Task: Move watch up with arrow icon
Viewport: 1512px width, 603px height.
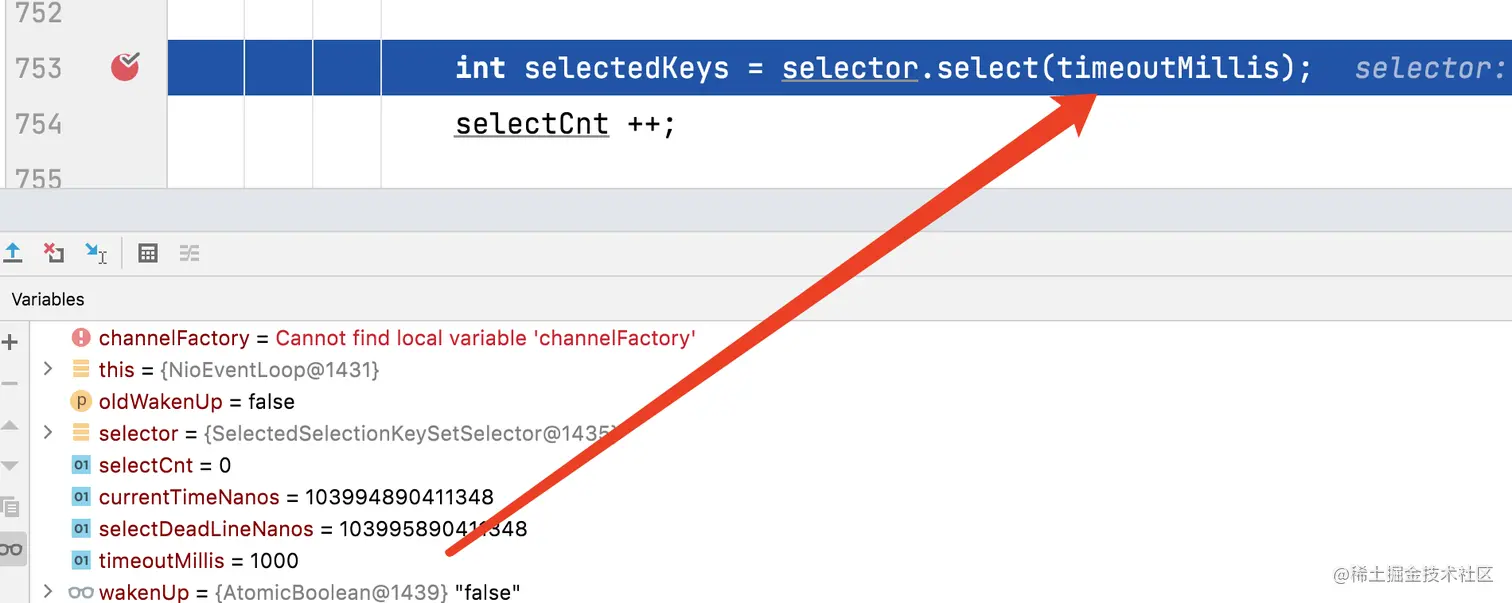Action: click(x=11, y=425)
